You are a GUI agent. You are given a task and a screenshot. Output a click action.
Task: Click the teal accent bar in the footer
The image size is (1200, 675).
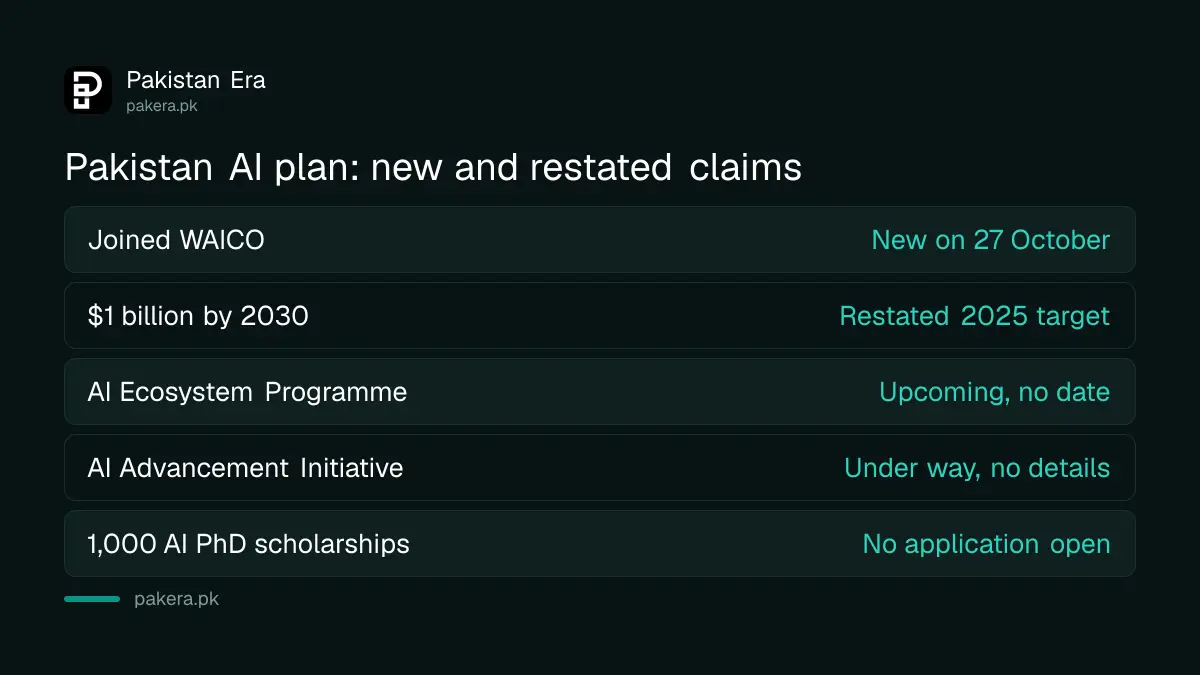click(92, 599)
